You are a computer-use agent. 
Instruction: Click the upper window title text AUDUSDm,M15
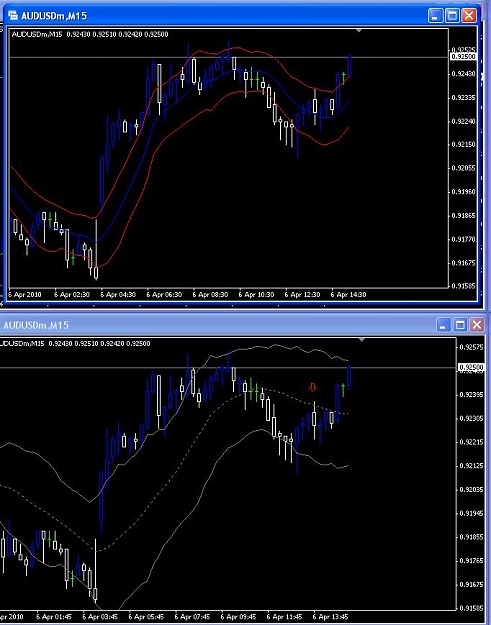pyautogui.click(x=54, y=16)
